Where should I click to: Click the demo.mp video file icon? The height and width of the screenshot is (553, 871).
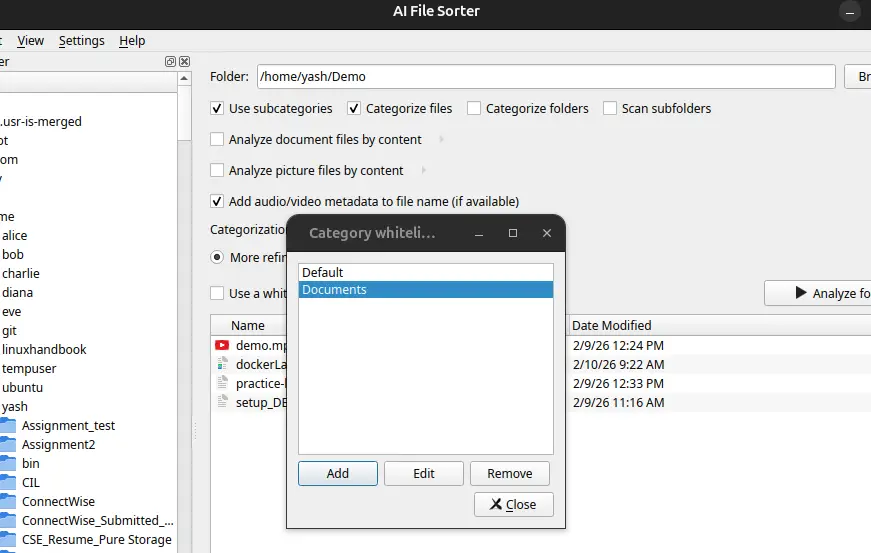tap(222, 345)
